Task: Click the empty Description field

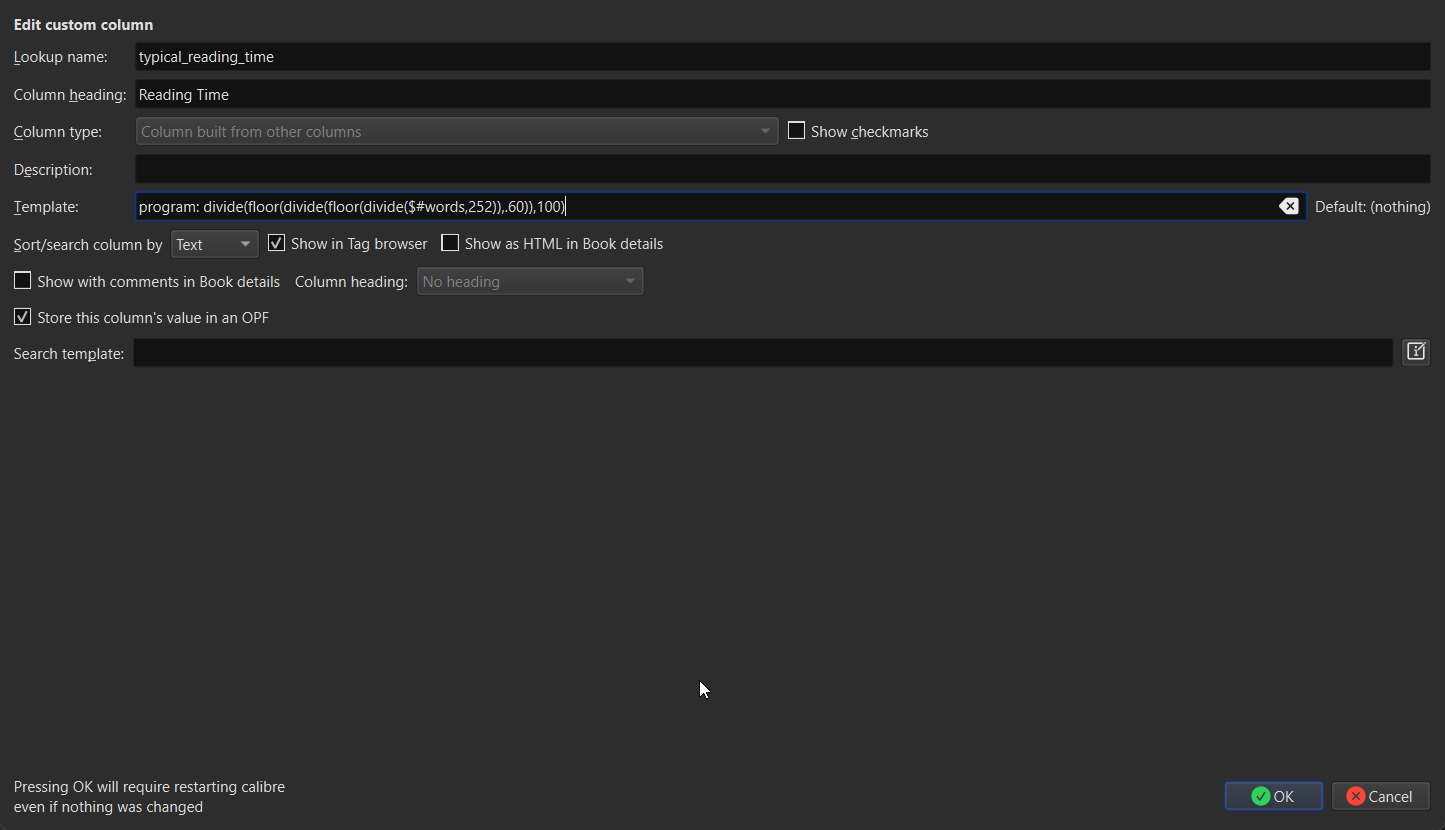Action: pyautogui.click(x=782, y=170)
